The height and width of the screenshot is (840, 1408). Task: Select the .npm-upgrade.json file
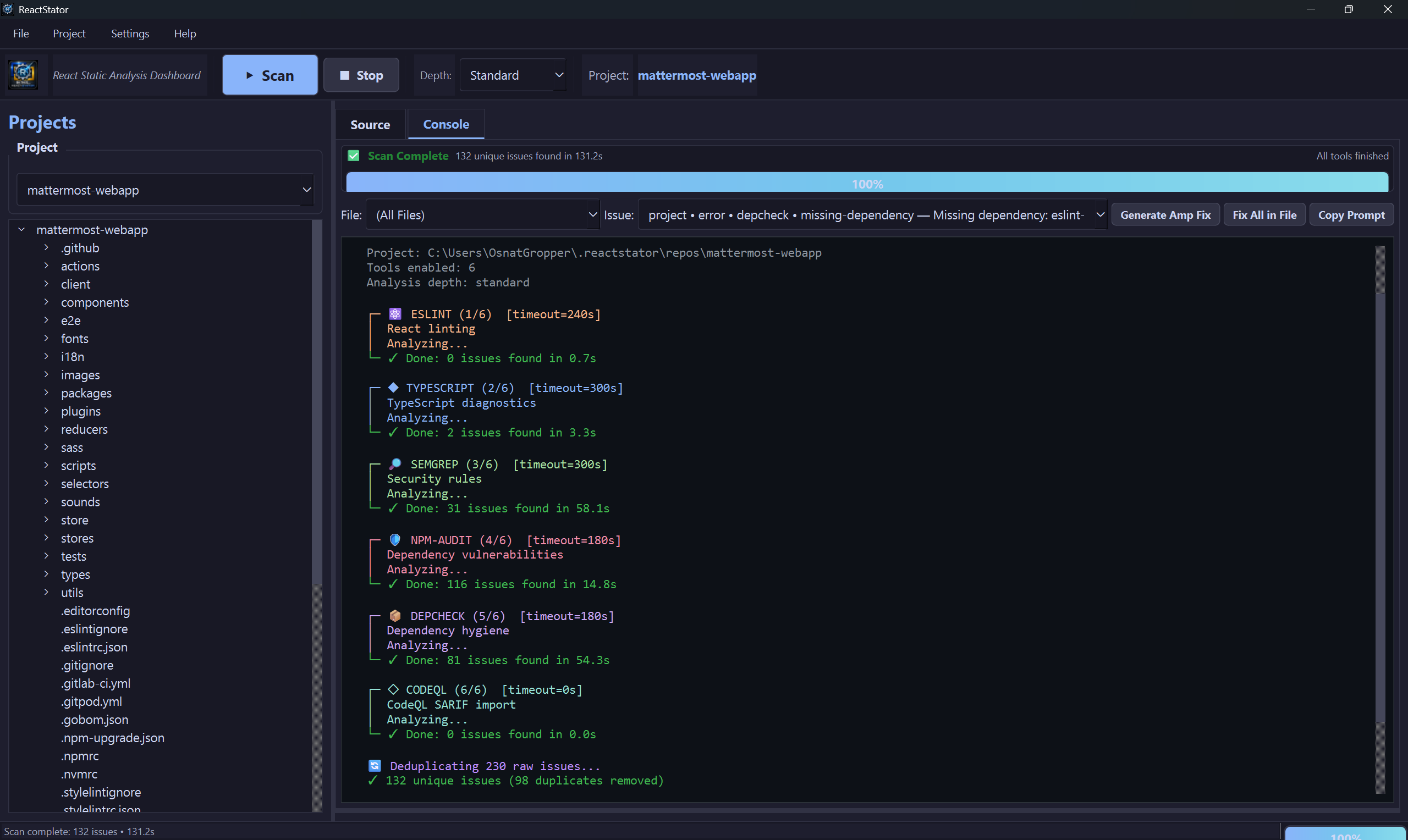[113, 737]
